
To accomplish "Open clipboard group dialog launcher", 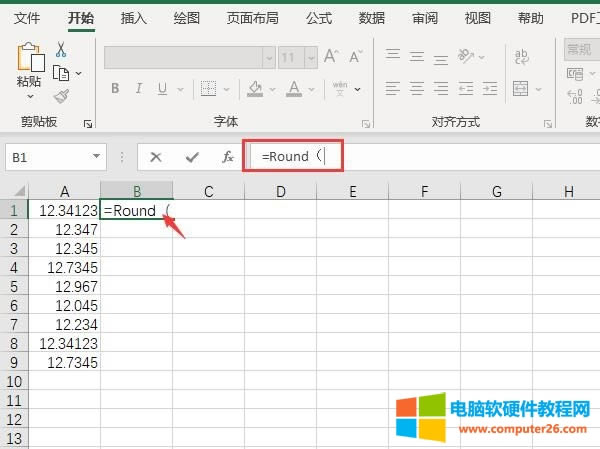I will [x=88, y=124].
